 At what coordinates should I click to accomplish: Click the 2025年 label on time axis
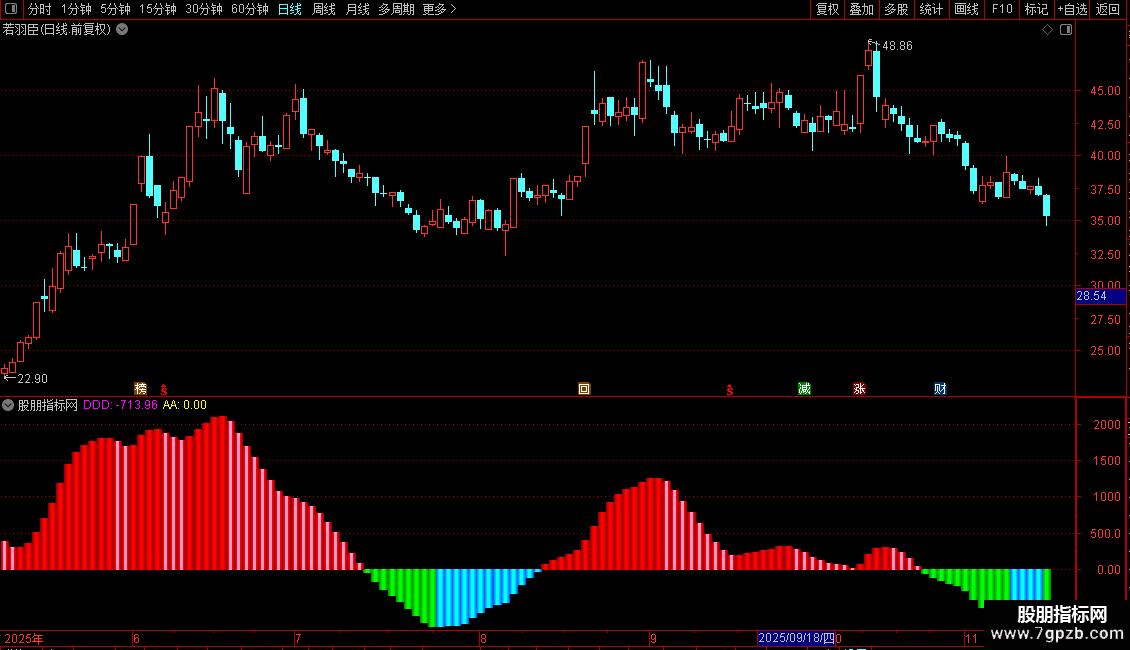(24, 639)
